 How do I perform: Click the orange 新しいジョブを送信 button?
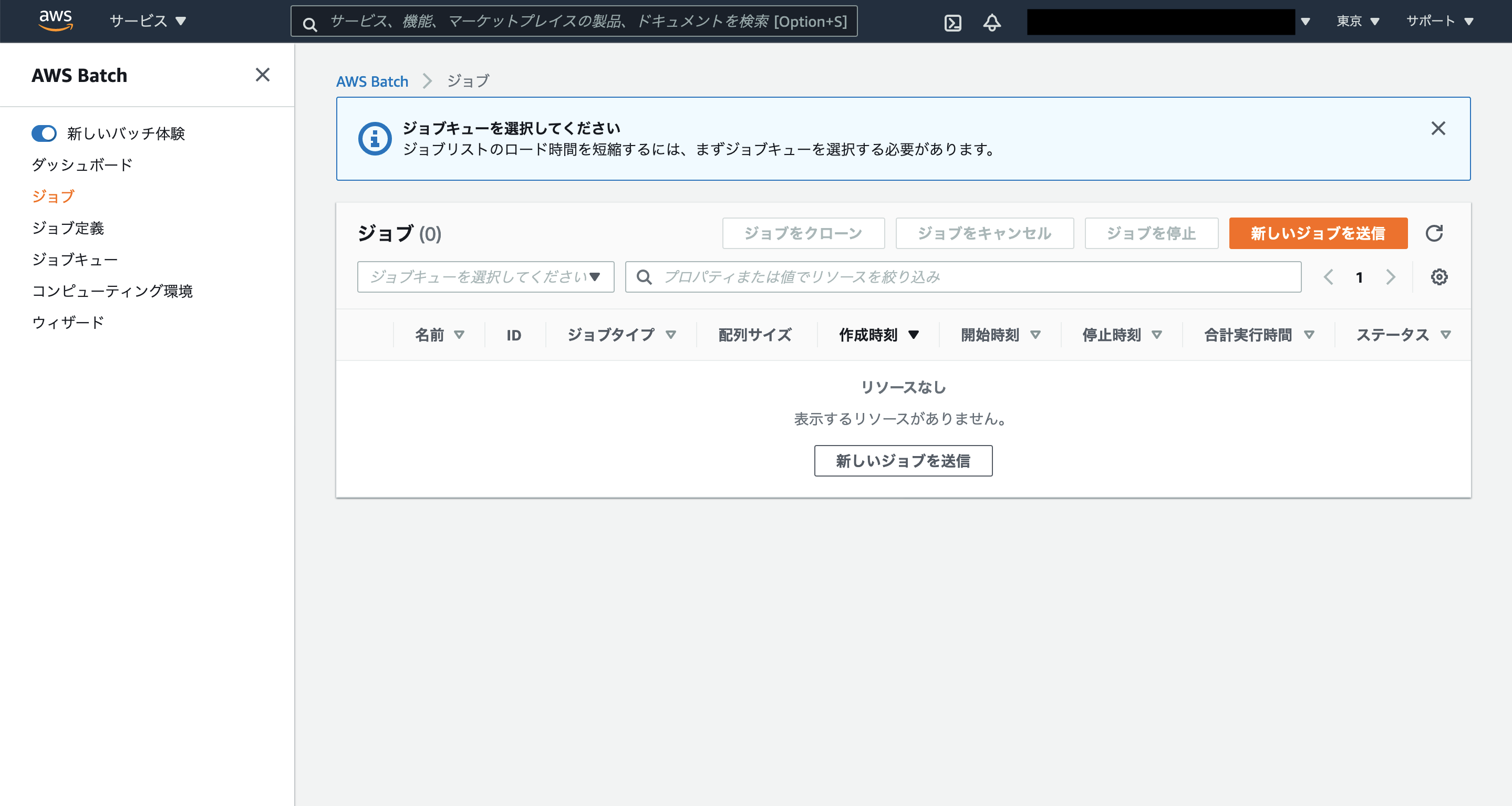tap(1318, 233)
